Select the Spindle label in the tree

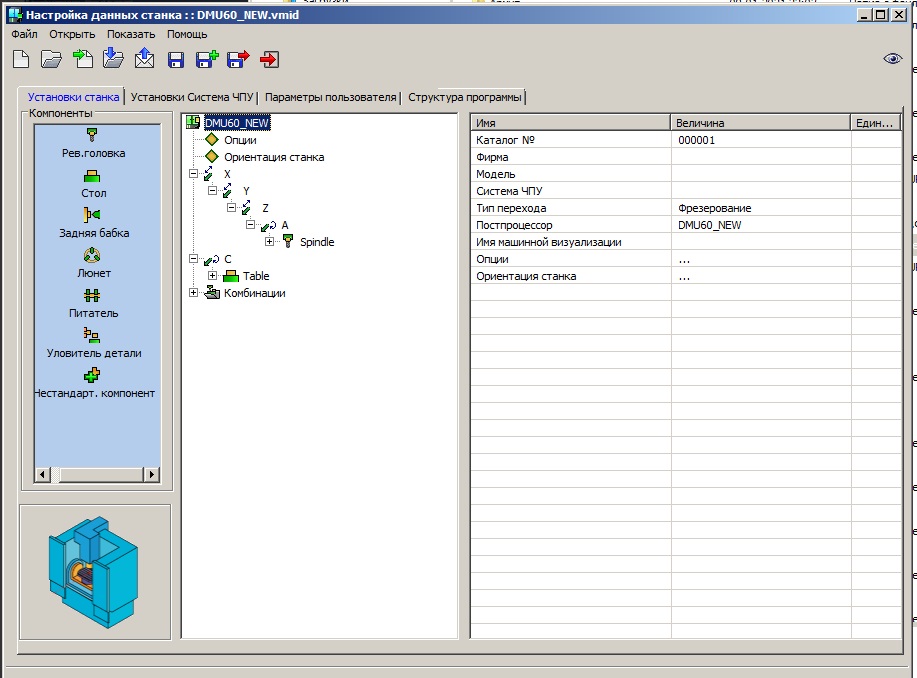[317, 242]
